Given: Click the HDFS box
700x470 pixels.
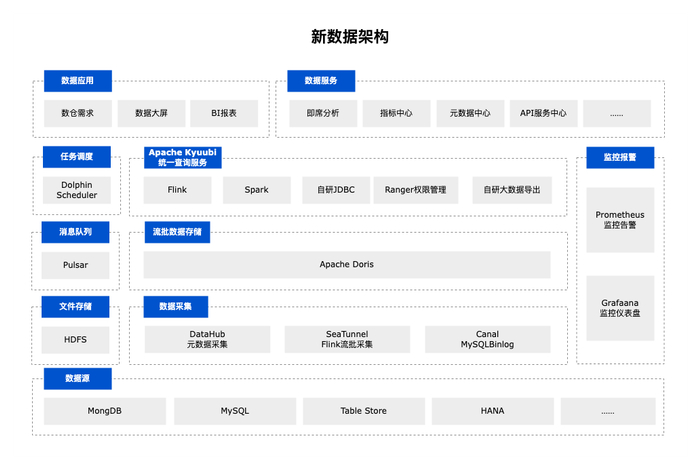Looking at the screenshot, I should point(75,340).
